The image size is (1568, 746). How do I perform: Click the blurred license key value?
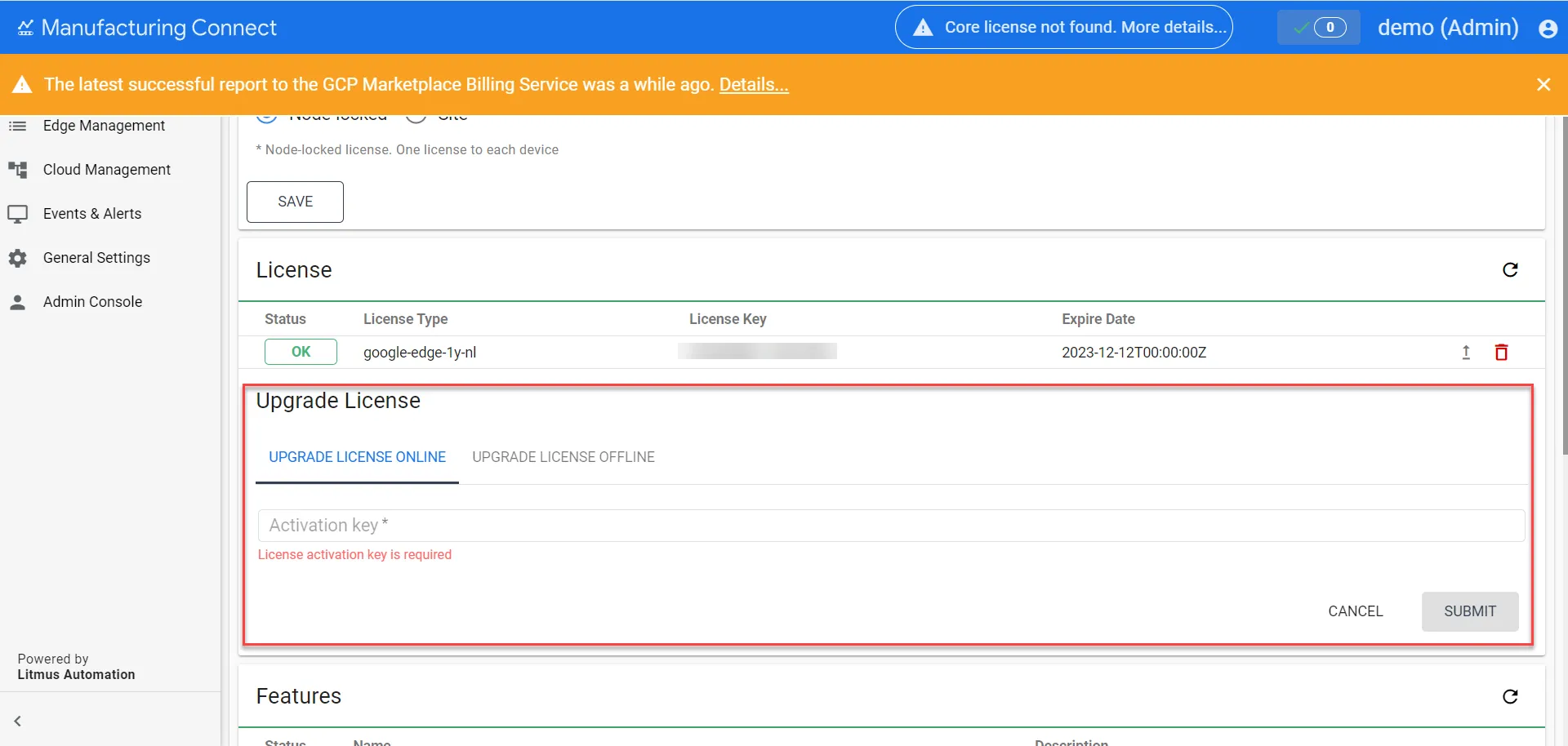[x=757, y=352]
